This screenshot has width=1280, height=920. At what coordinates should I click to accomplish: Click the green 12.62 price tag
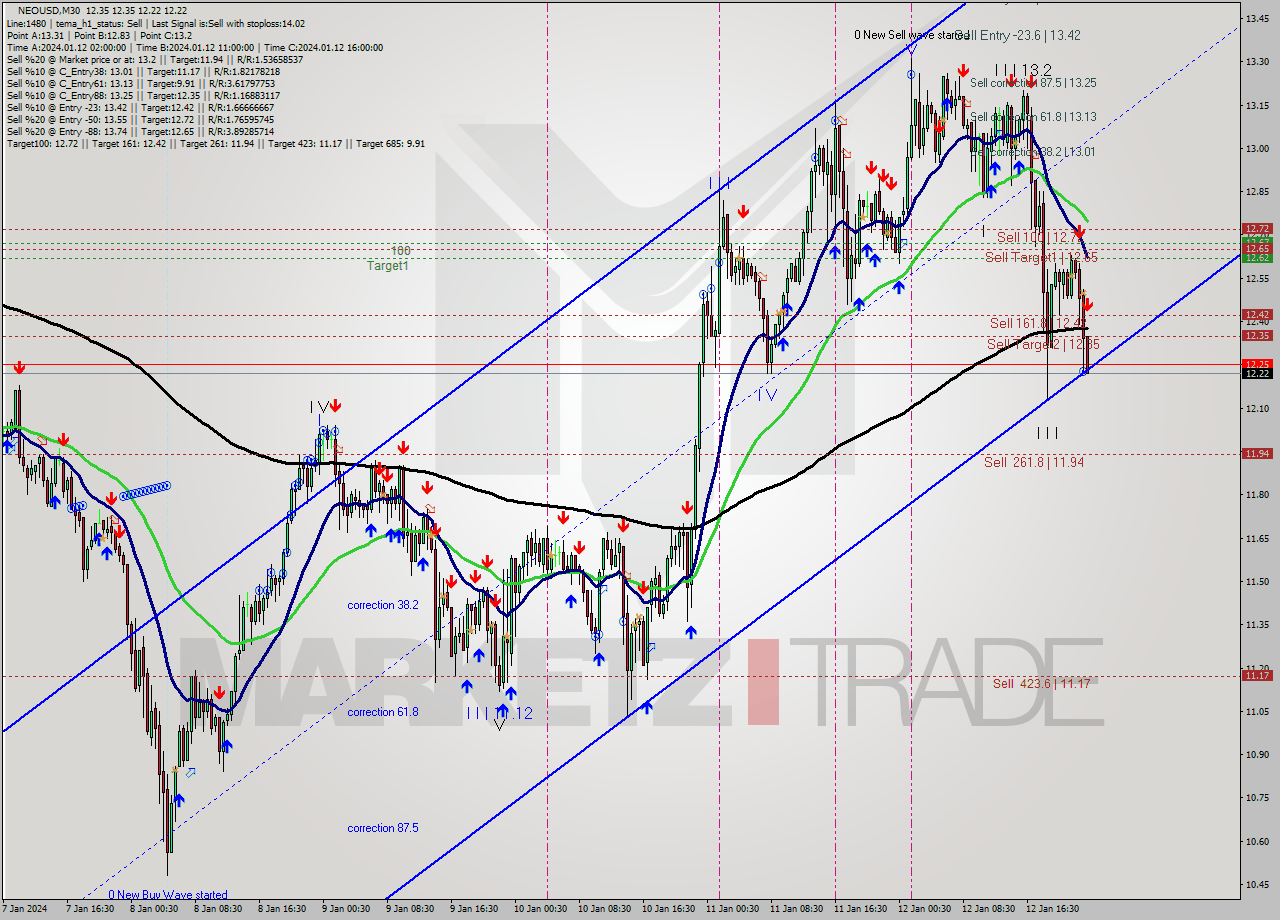pos(1257,258)
